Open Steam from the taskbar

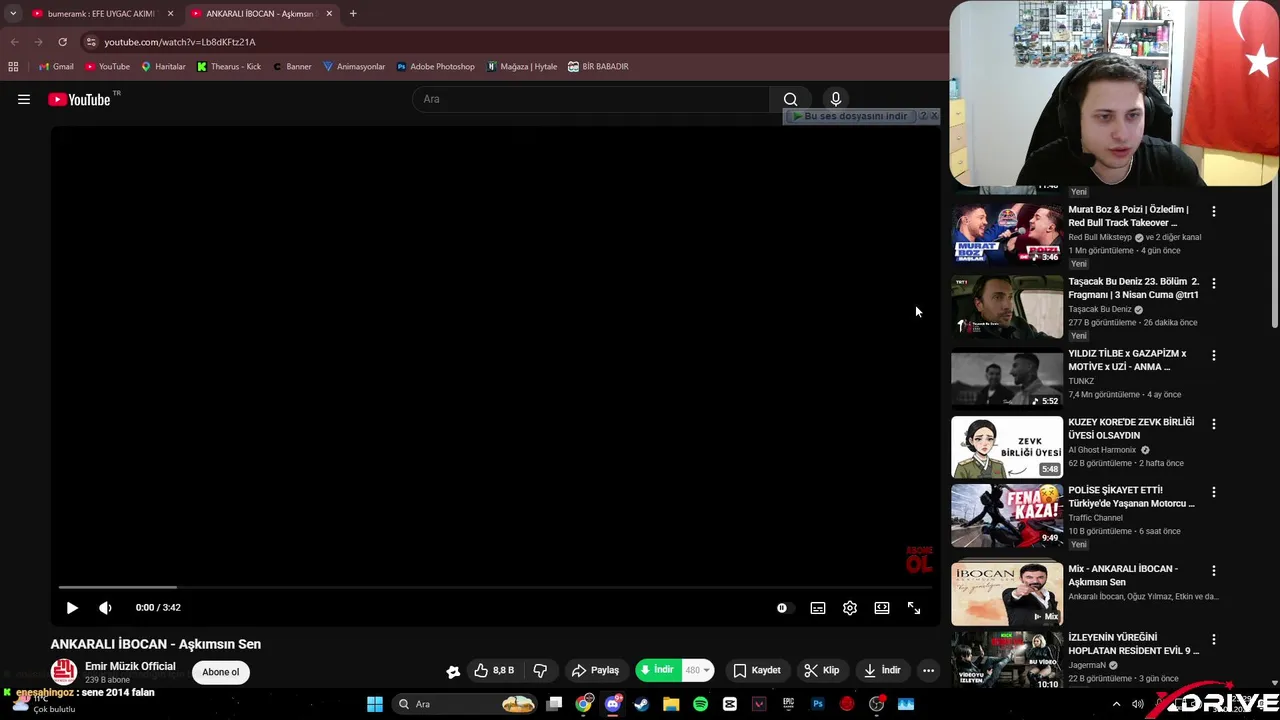[641, 704]
